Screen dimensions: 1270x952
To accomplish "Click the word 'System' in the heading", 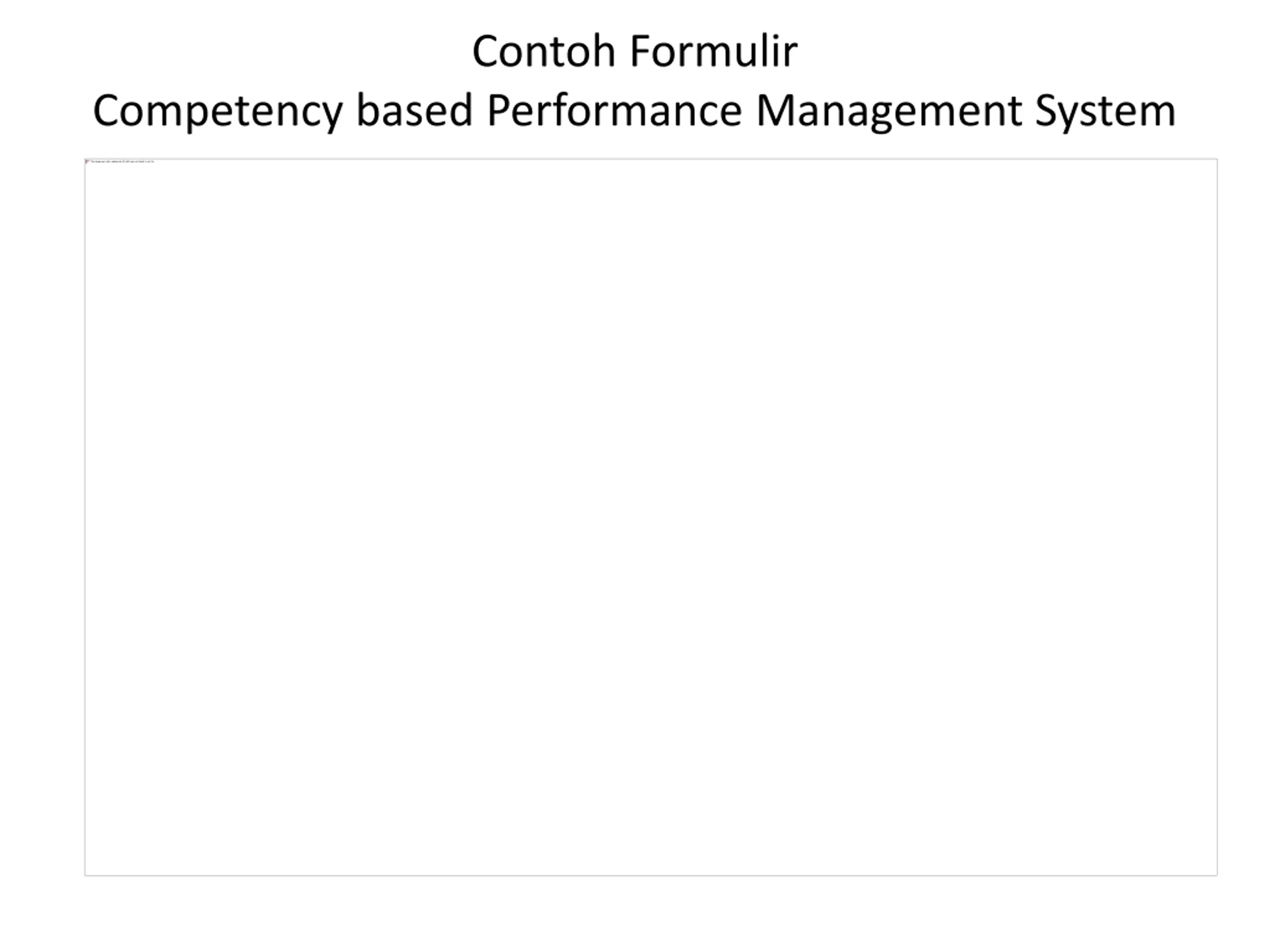I will click(x=1105, y=112).
